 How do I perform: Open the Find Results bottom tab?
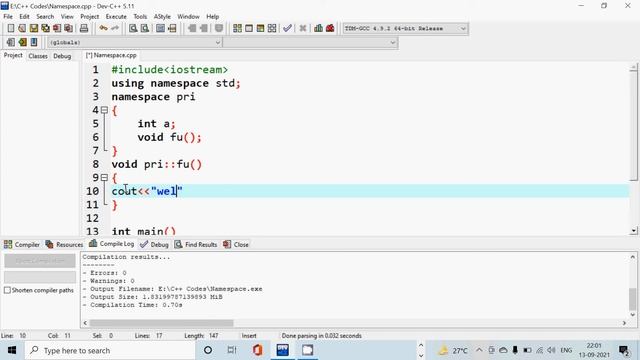point(196,244)
